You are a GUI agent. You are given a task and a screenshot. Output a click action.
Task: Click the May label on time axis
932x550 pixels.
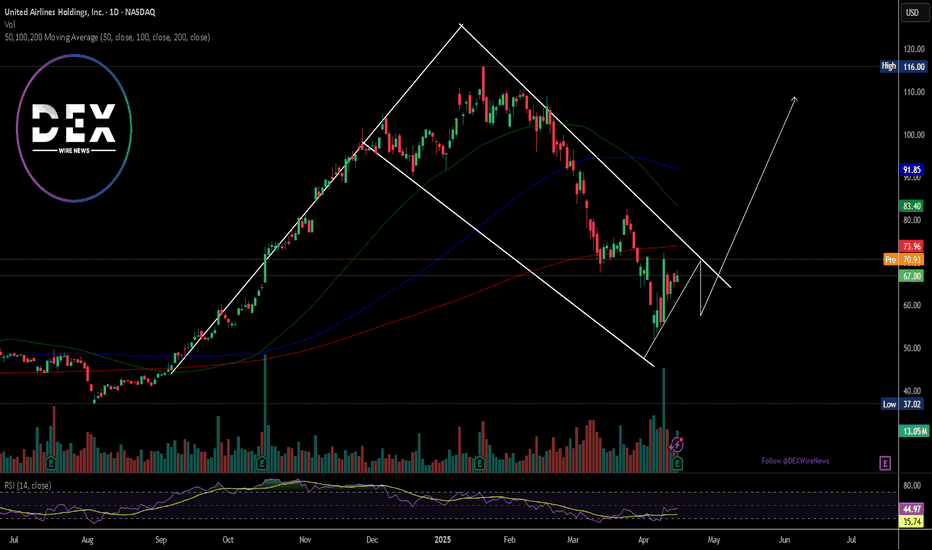714,540
